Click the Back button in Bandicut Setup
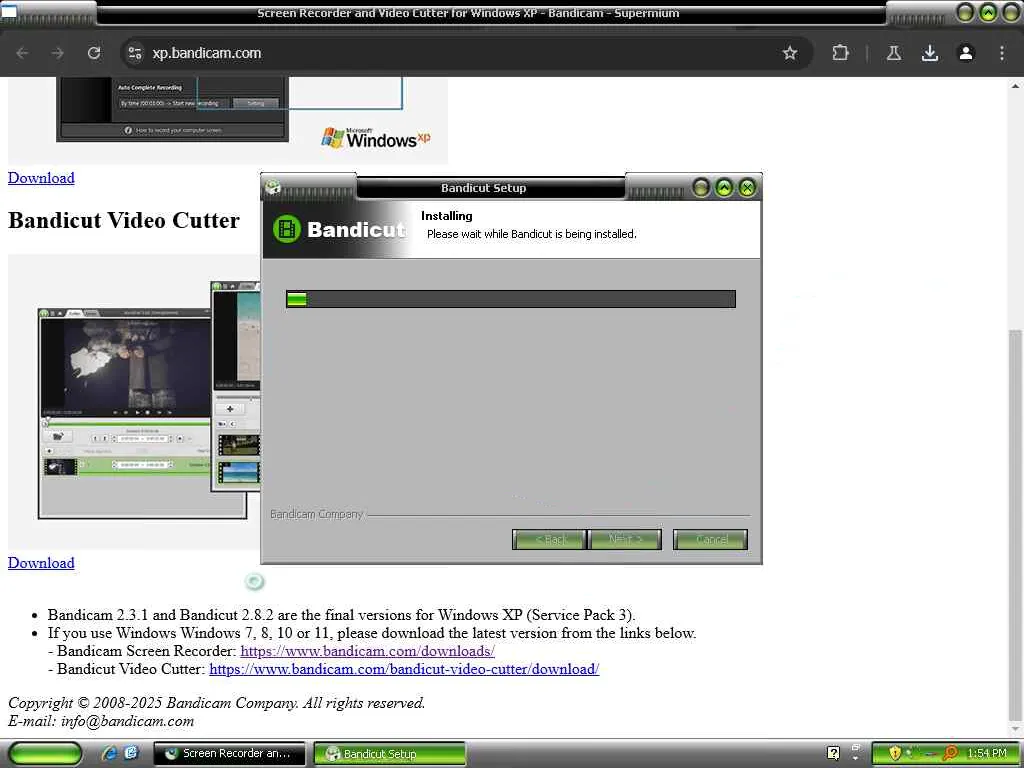The image size is (1024, 768). tap(549, 539)
